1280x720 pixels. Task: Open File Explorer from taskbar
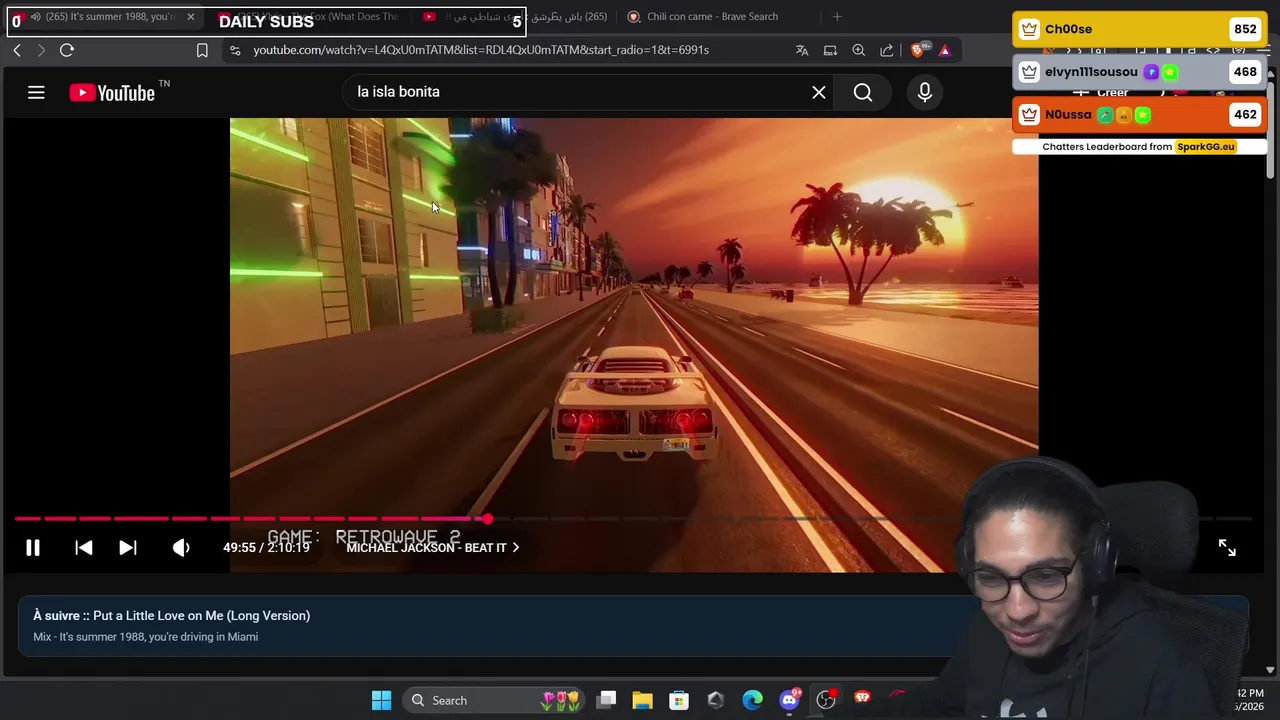(x=642, y=700)
